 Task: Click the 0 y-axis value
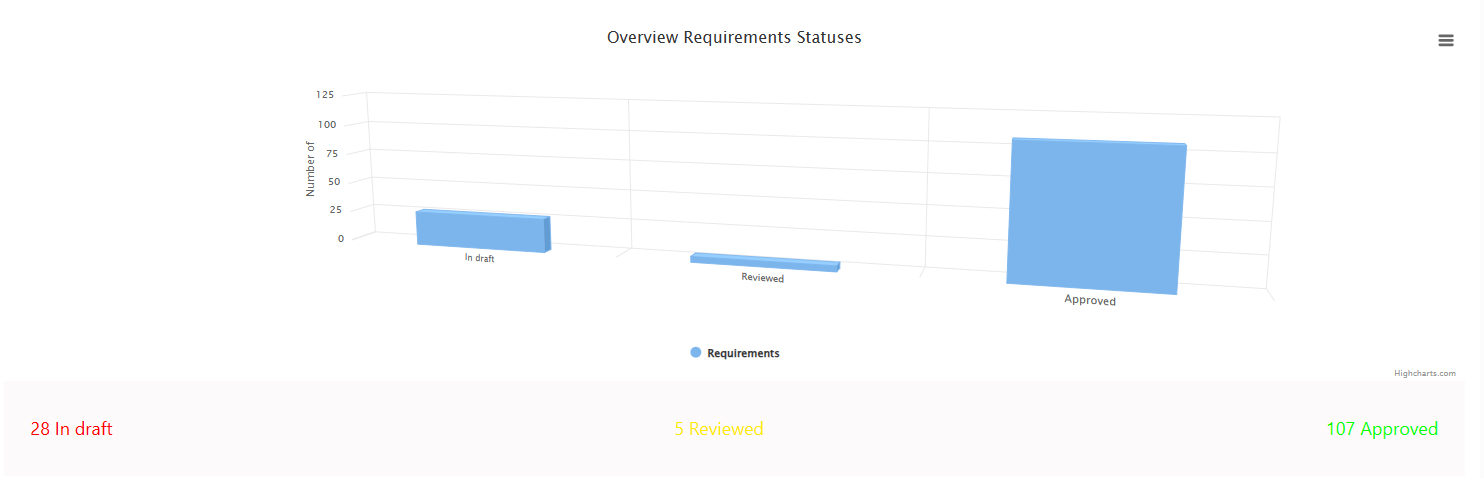point(341,238)
